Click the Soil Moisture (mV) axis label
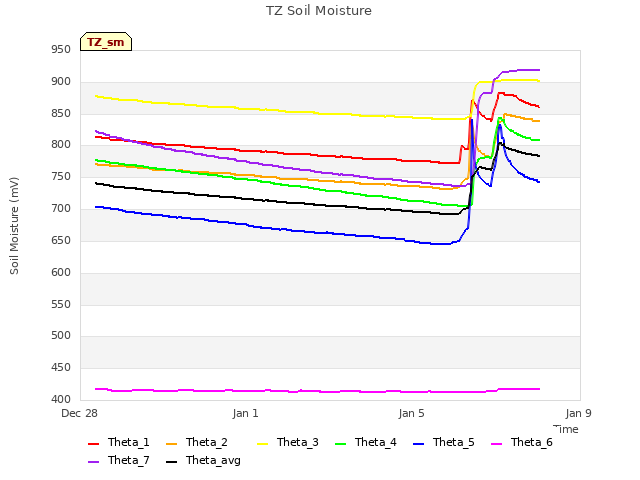The width and height of the screenshot is (640, 480). 14,226
